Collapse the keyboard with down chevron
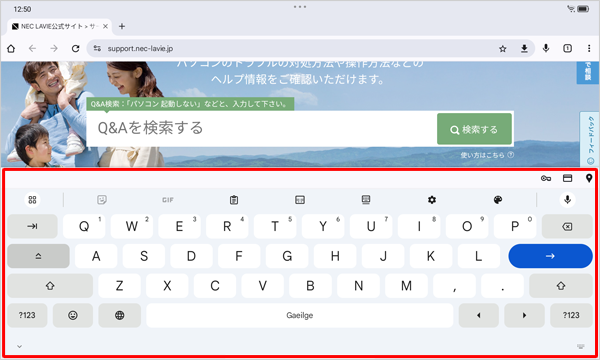600x360 pixels. (x=20, y=347)
